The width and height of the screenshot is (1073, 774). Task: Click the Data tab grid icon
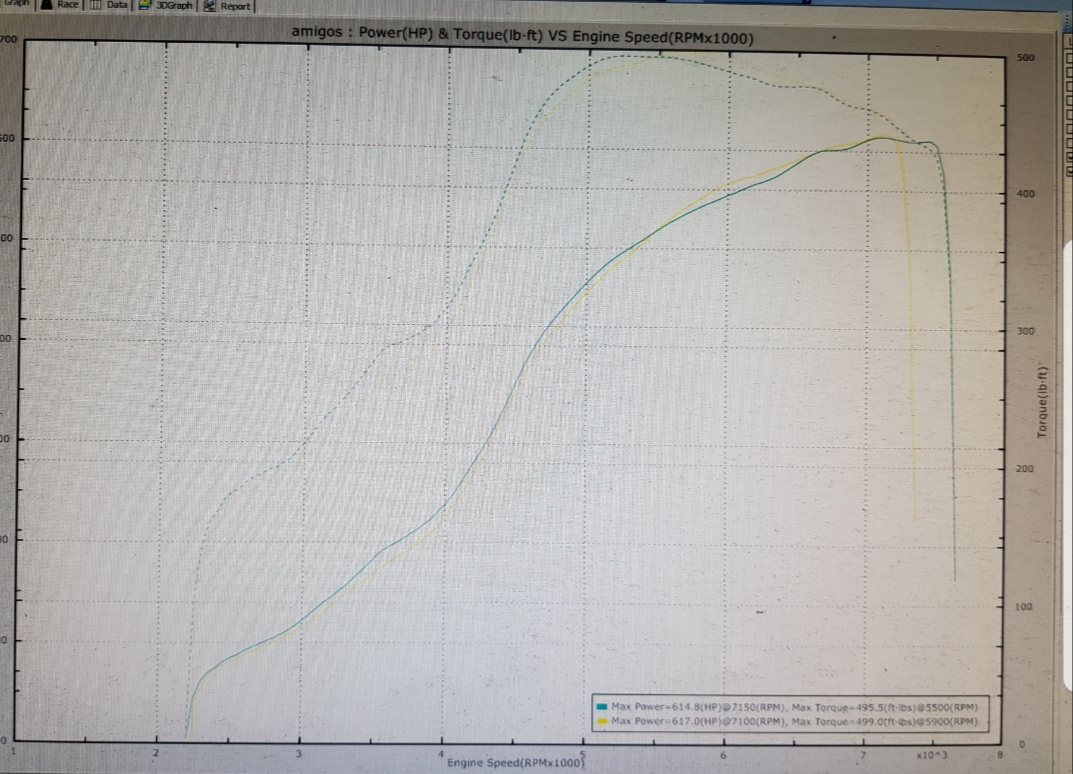[95, 5]
